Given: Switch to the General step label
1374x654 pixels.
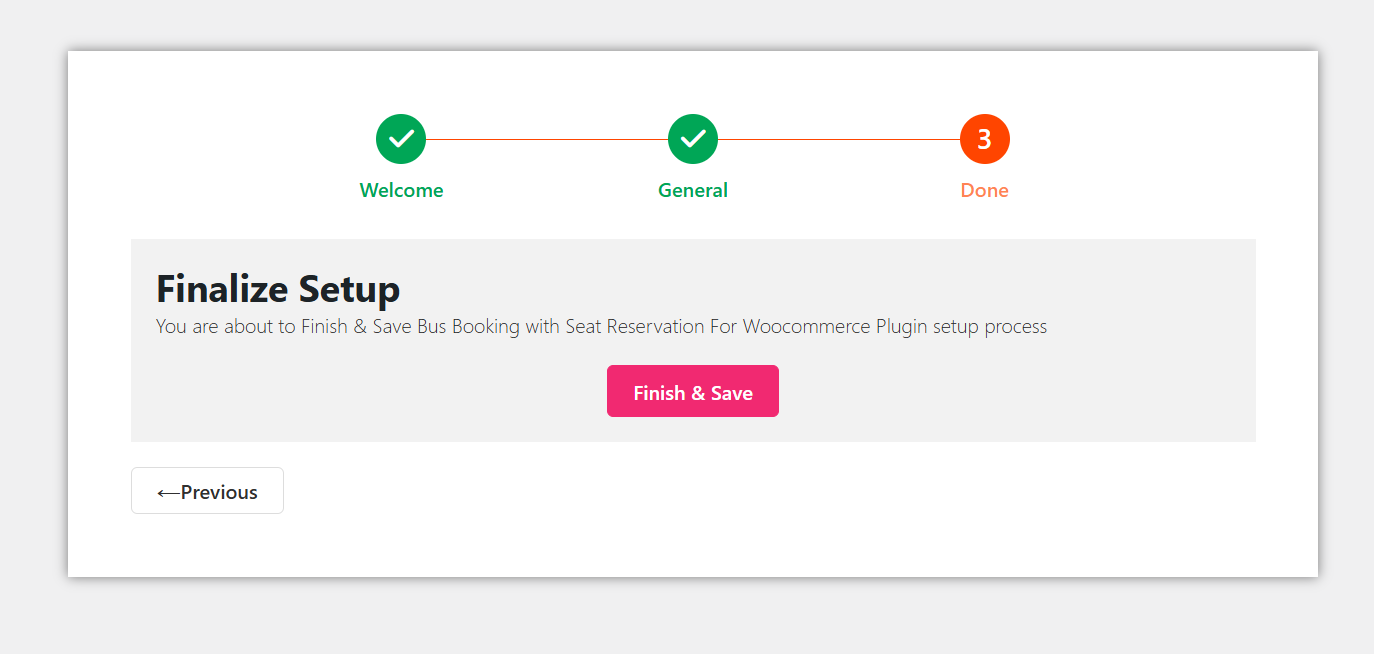Looking at the screenshot, I should coord(693,190).
